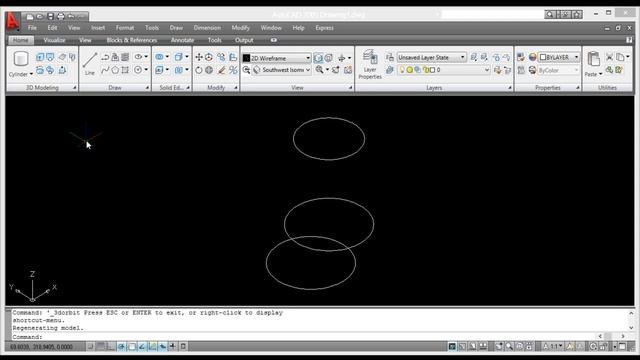Image resolution: width=640 pixels, height=360 pixels.
Task: Click the InfoCenter search binoculars icon
Action: [550, 15]
